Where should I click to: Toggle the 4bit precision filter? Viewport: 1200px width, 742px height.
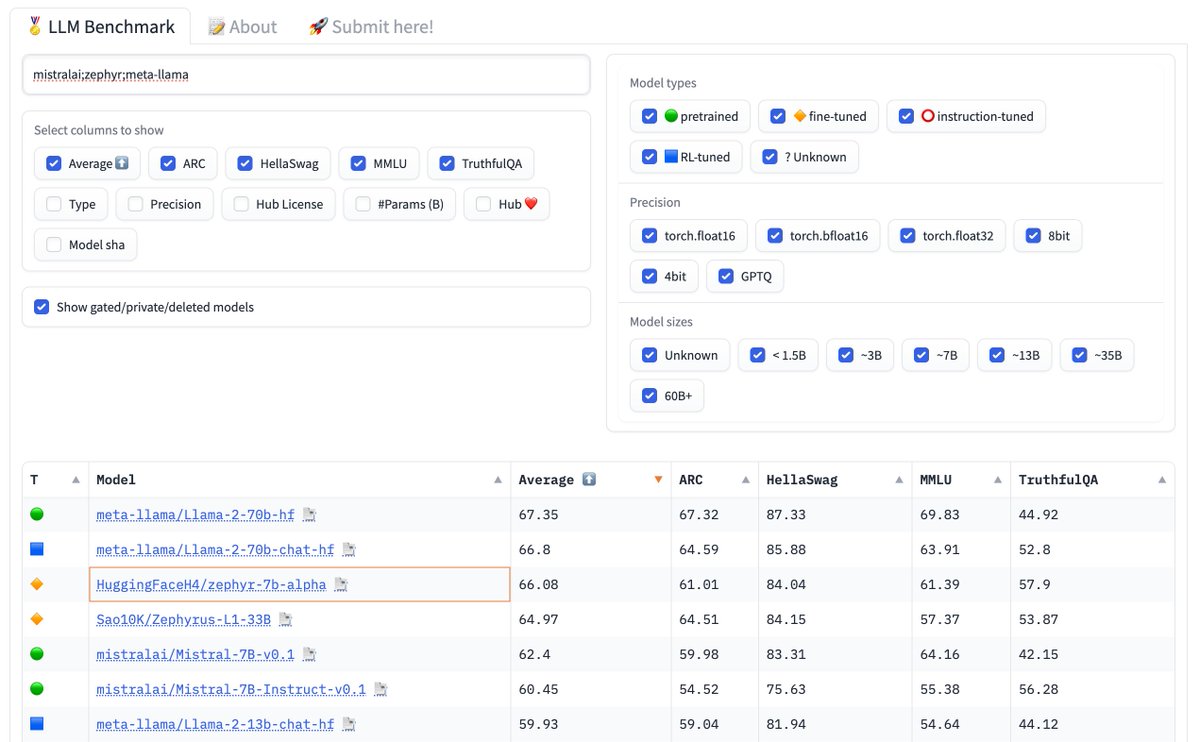tap(650, 276)
